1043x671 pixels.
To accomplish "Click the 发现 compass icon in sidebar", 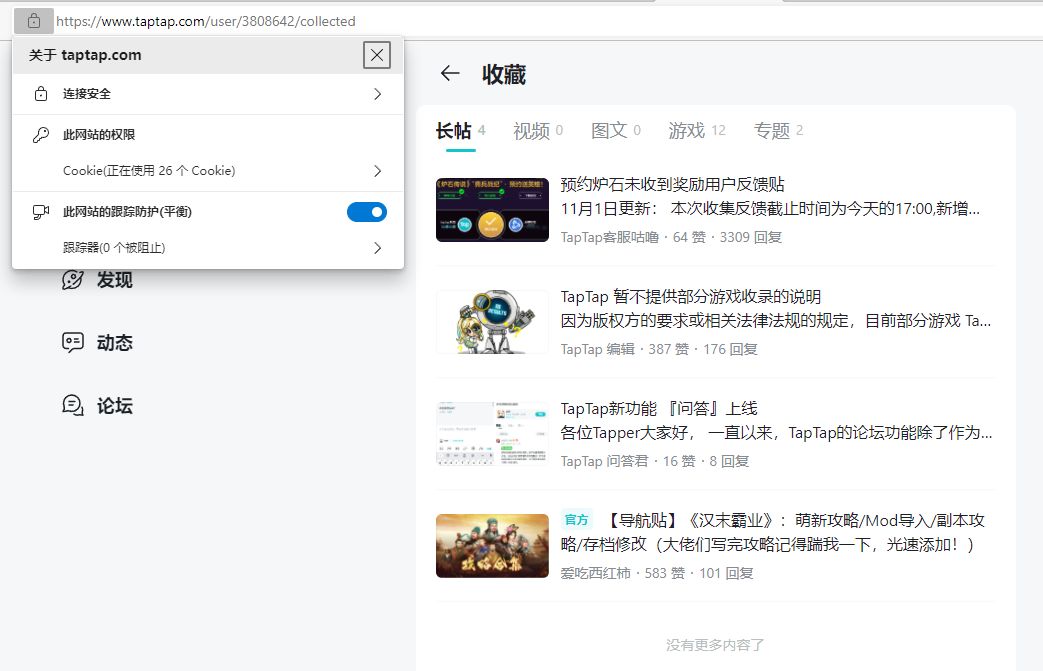I will [73, 280].
